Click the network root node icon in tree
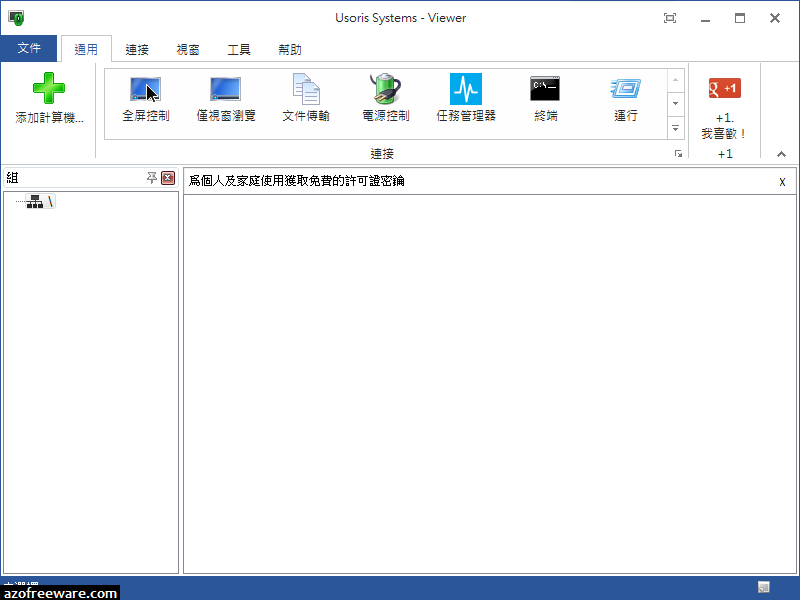Screen dimensions: 800x600 pyautogui.click(x=35, y=202)
